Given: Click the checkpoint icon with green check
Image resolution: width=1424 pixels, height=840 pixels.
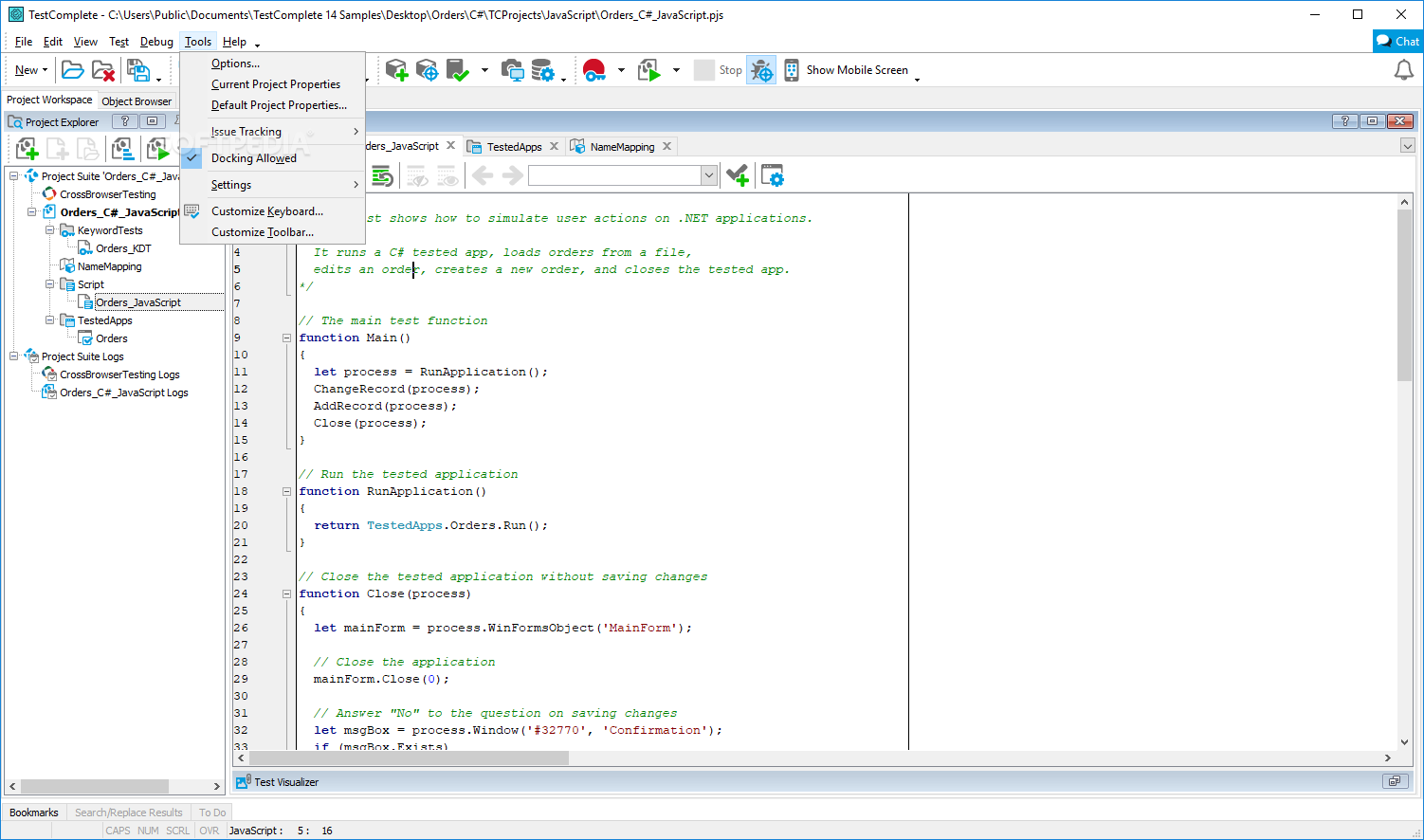Looking at the screenshot, I should pos(458,70).
